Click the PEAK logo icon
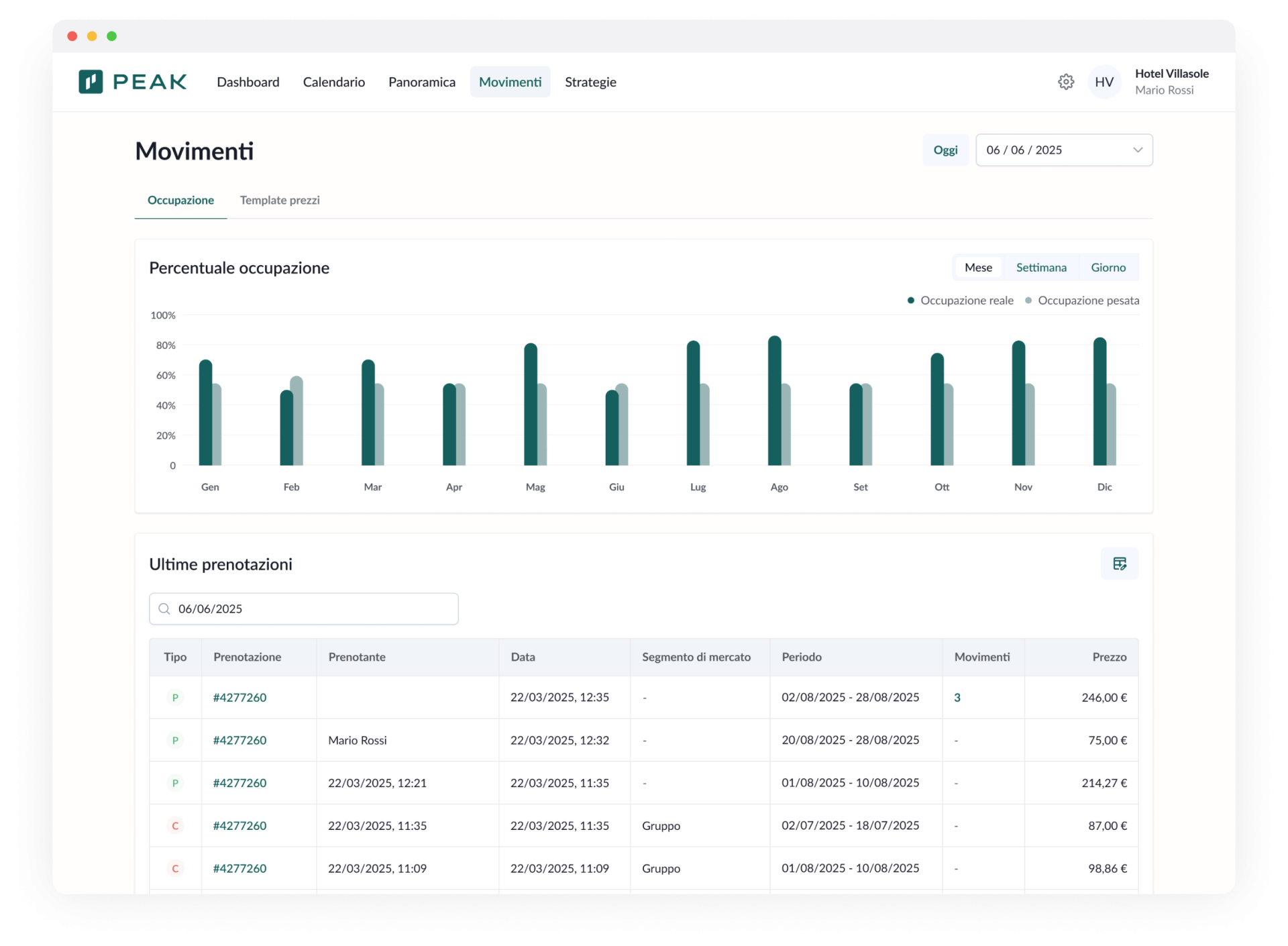Screen dimensions: 1288x946 [91, 82]
